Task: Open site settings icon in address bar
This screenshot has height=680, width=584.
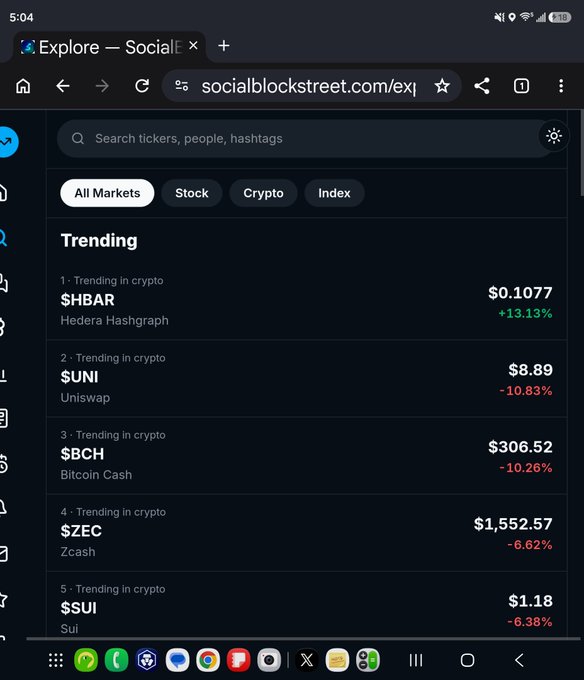Action: click(x=182, y=86)
